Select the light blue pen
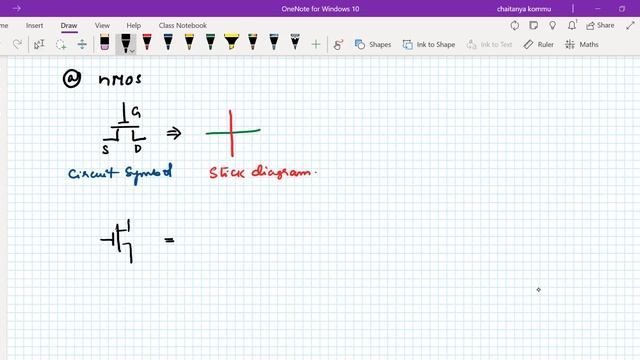 274,42
